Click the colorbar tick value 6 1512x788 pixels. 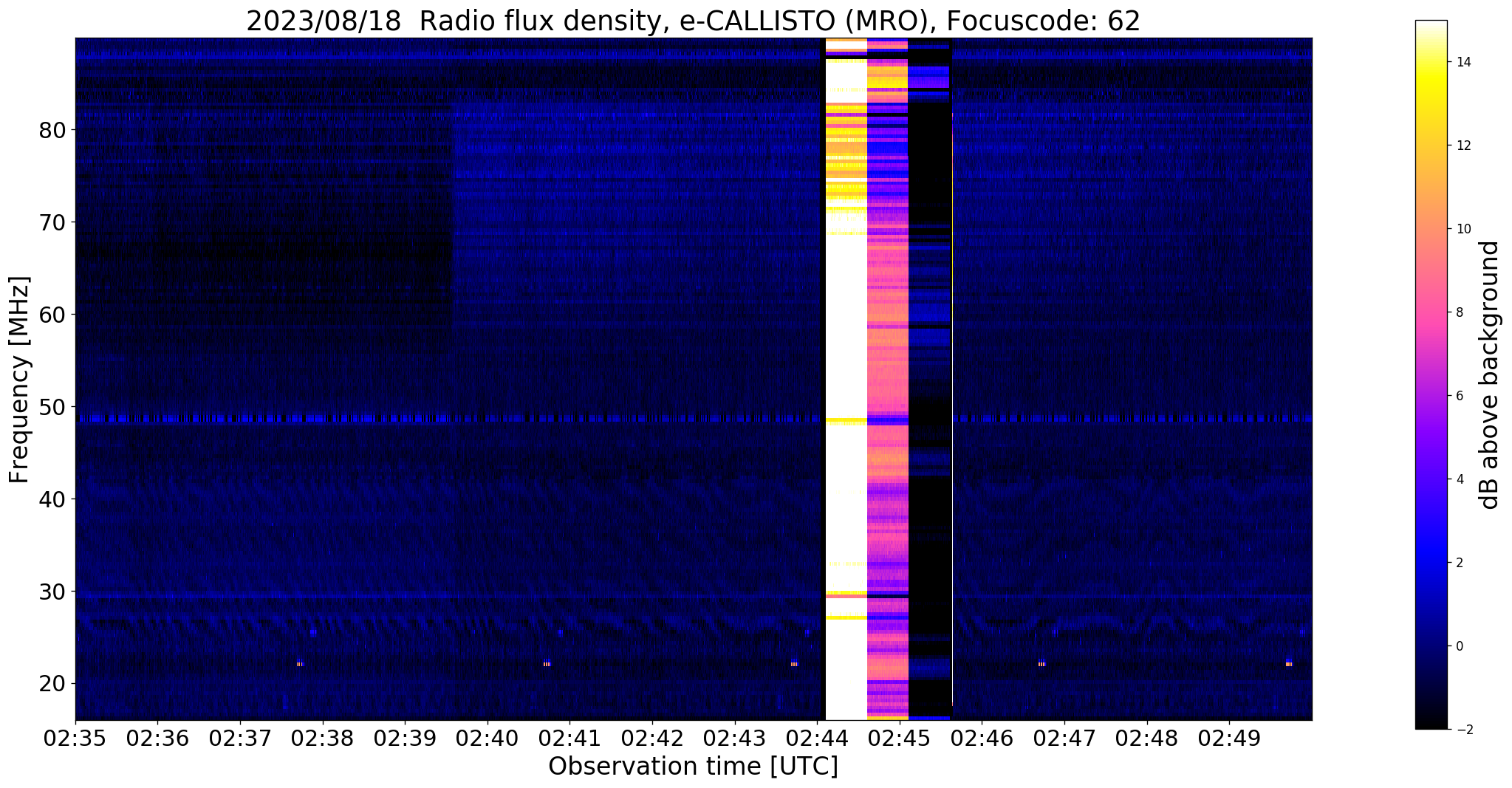(1460, 396)
